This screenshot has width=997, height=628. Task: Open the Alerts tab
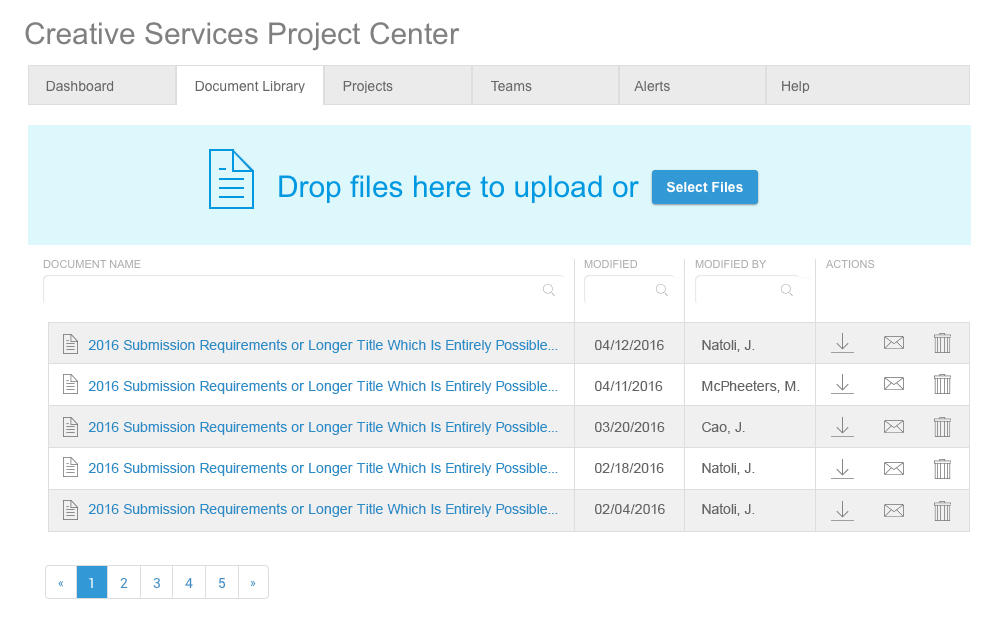pos(652,86)
